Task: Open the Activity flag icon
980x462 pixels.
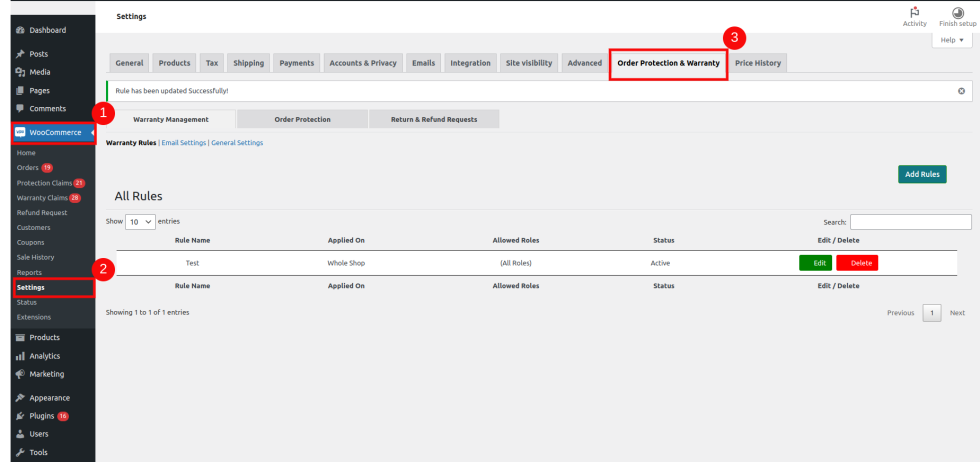Action: pos(914,13)
